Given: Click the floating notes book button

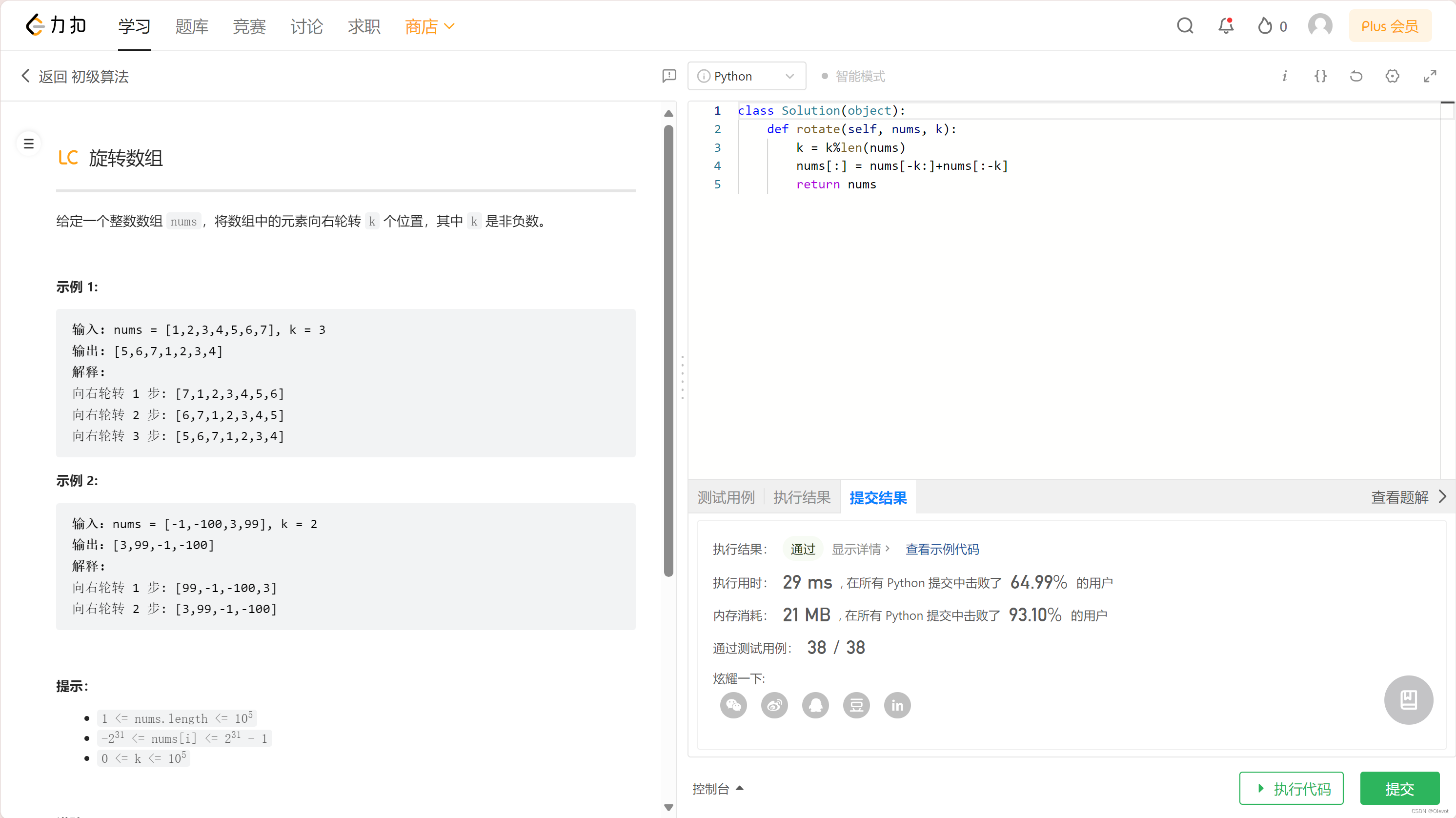Looking at the screenshot, I should pos(1408,699).
